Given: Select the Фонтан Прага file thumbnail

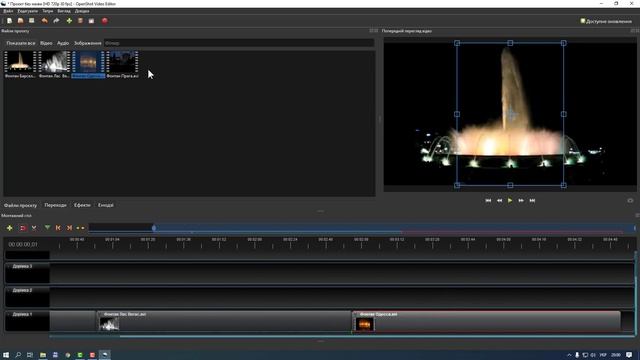Looking at the screenshot, I should coord(122,64).
